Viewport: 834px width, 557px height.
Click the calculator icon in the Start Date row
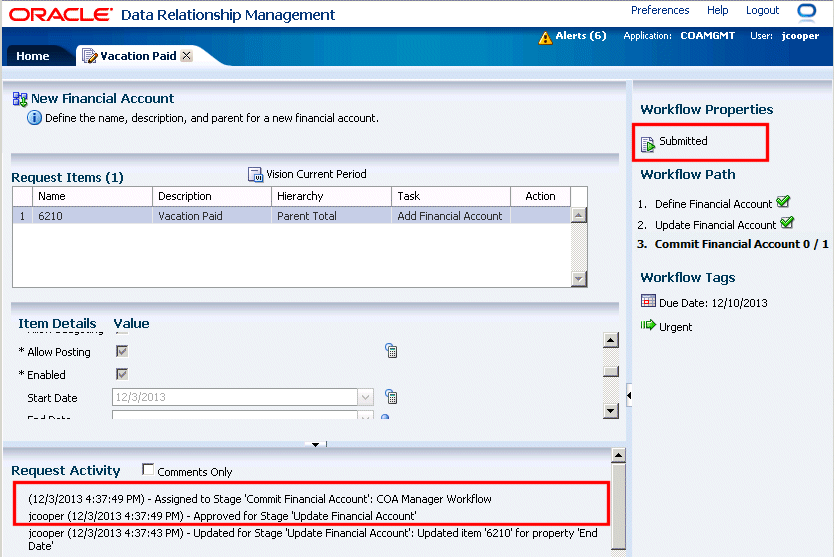[391, 397]
